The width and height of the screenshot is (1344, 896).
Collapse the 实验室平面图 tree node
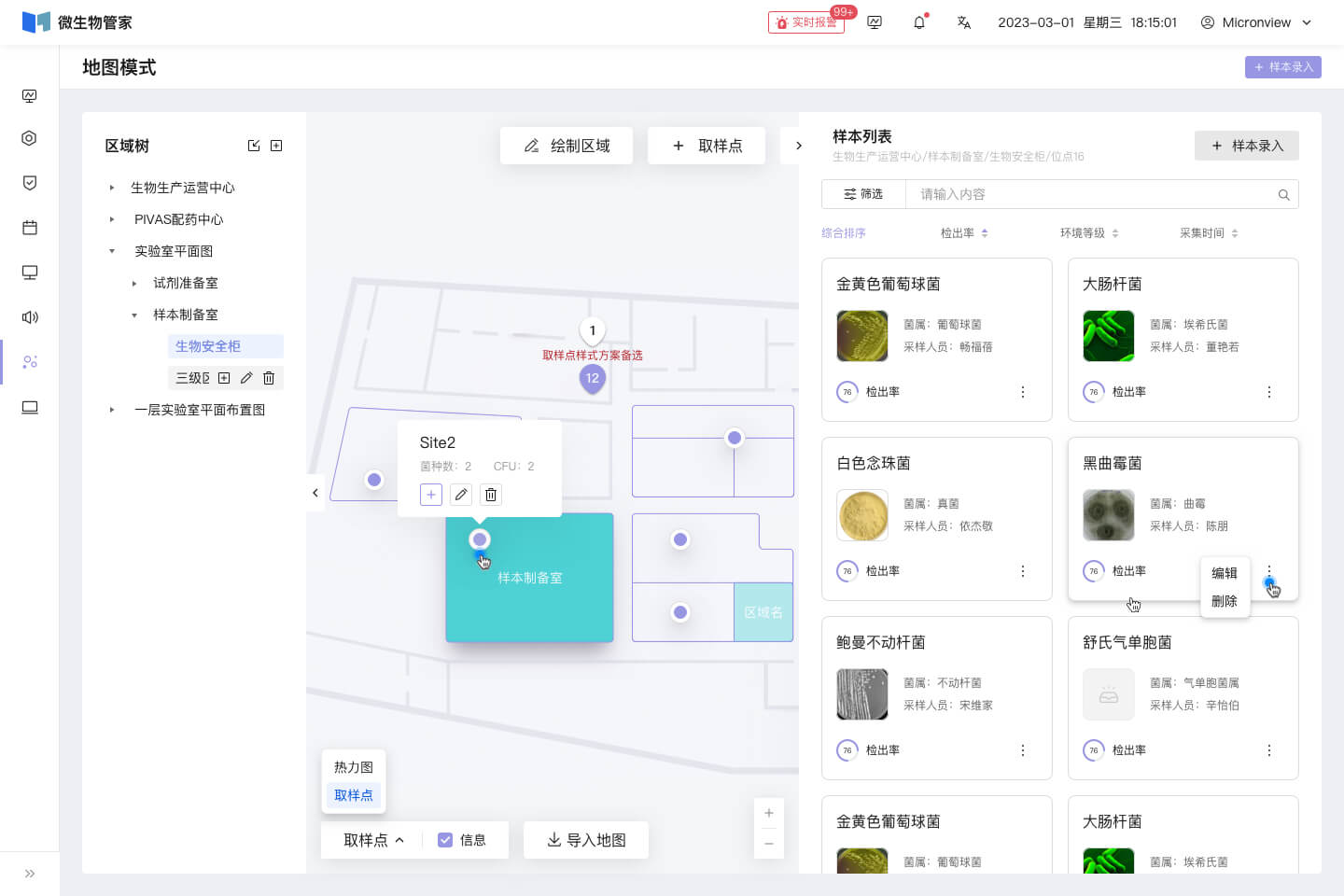click(x=112, y=251)
